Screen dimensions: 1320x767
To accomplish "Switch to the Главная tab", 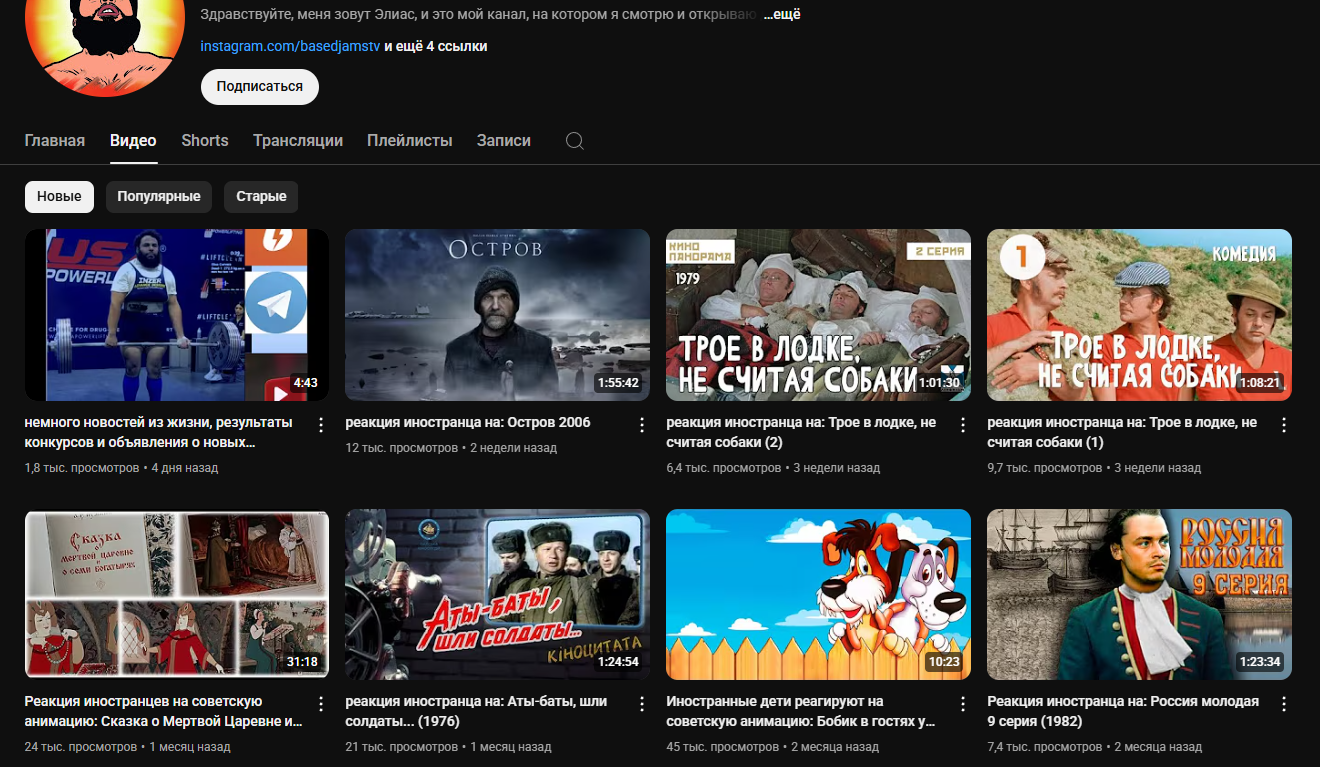I will coord(55,141).
